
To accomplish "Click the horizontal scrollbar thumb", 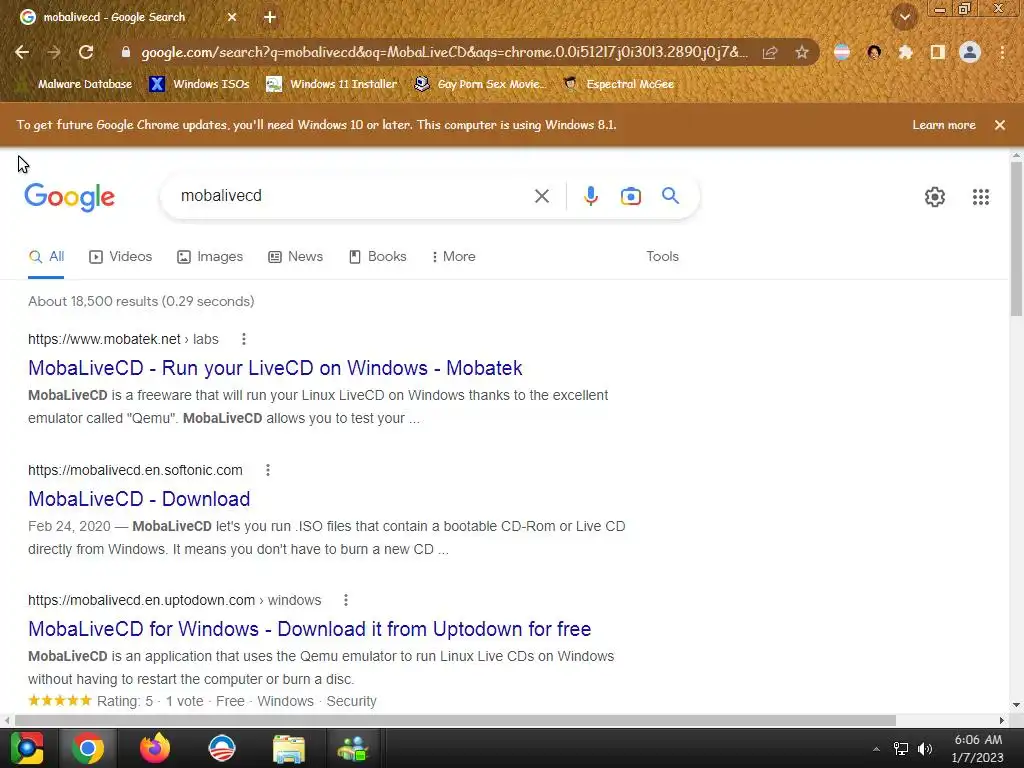I will pos(455,720).
